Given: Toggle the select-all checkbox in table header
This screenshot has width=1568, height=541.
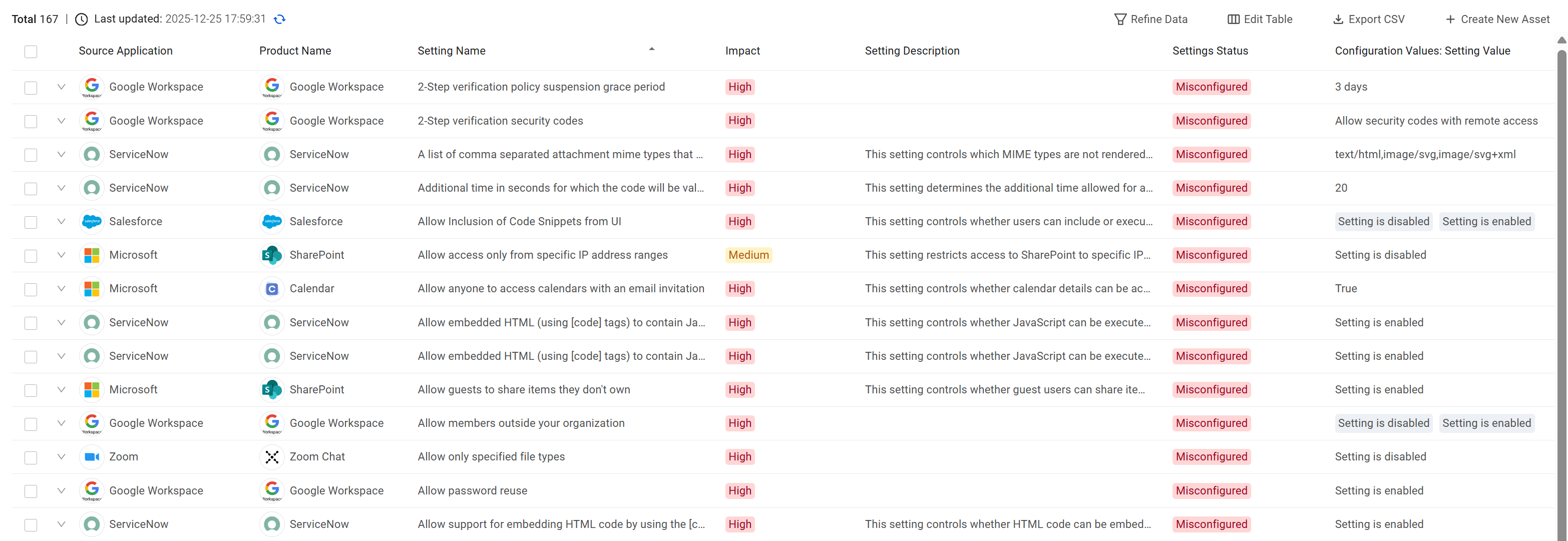Looking at the screenshot, I should 31,51.
